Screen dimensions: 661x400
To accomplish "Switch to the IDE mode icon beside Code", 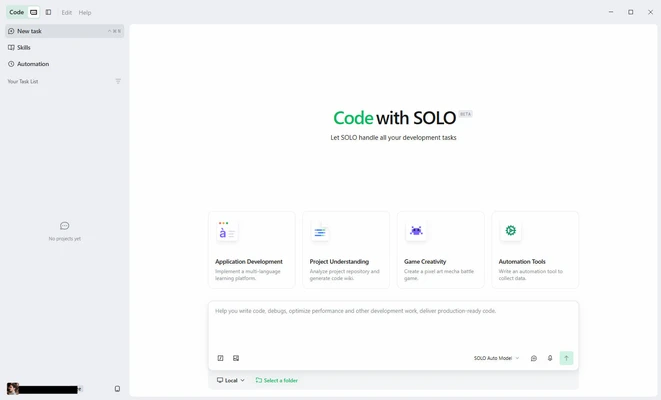I will pyautogui.click(x=34, y=12).
